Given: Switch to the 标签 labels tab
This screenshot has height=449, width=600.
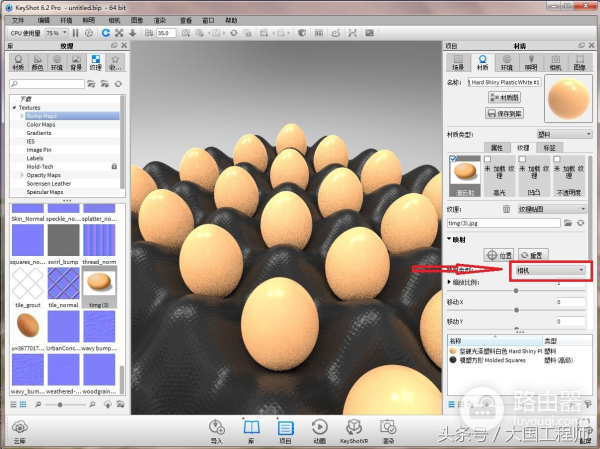Looking at the screenshot, I should (549, 148).
